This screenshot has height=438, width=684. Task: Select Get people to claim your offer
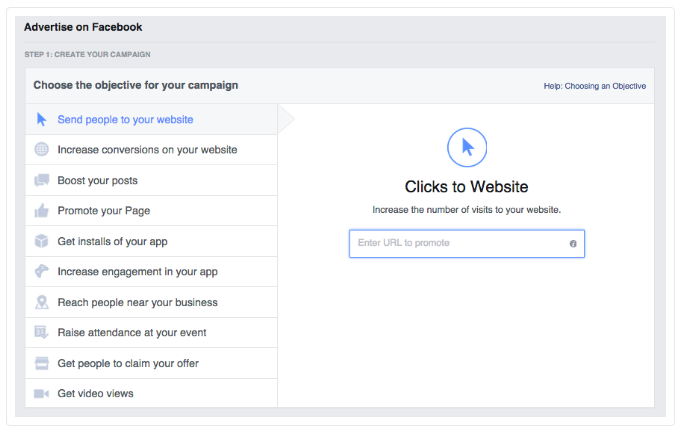[x=151, y=363]
